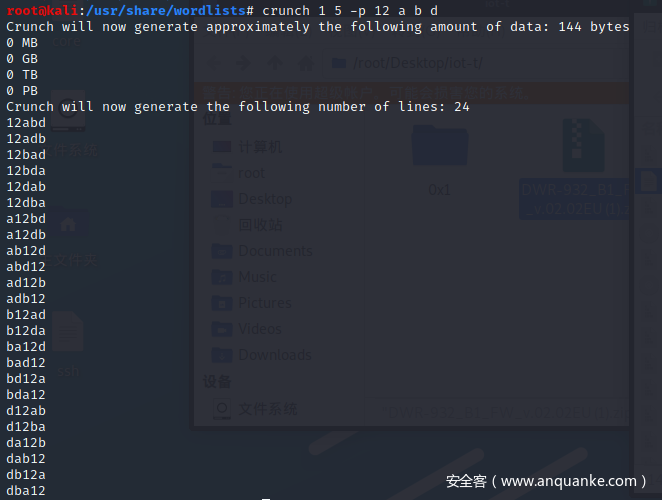Click the file manager forward arrow

pos(243,63)
